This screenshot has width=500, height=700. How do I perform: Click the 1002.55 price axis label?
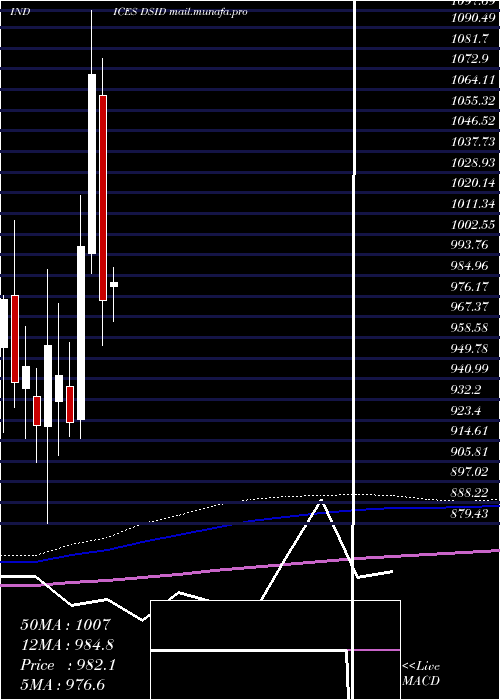click(473, 225)
